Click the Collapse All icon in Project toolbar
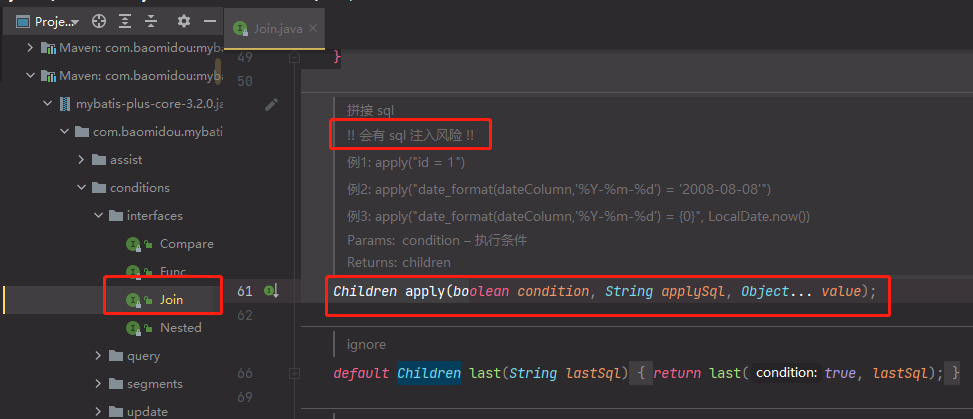The image size is (973, 419). pyautogui.click(x=151, y=21)
